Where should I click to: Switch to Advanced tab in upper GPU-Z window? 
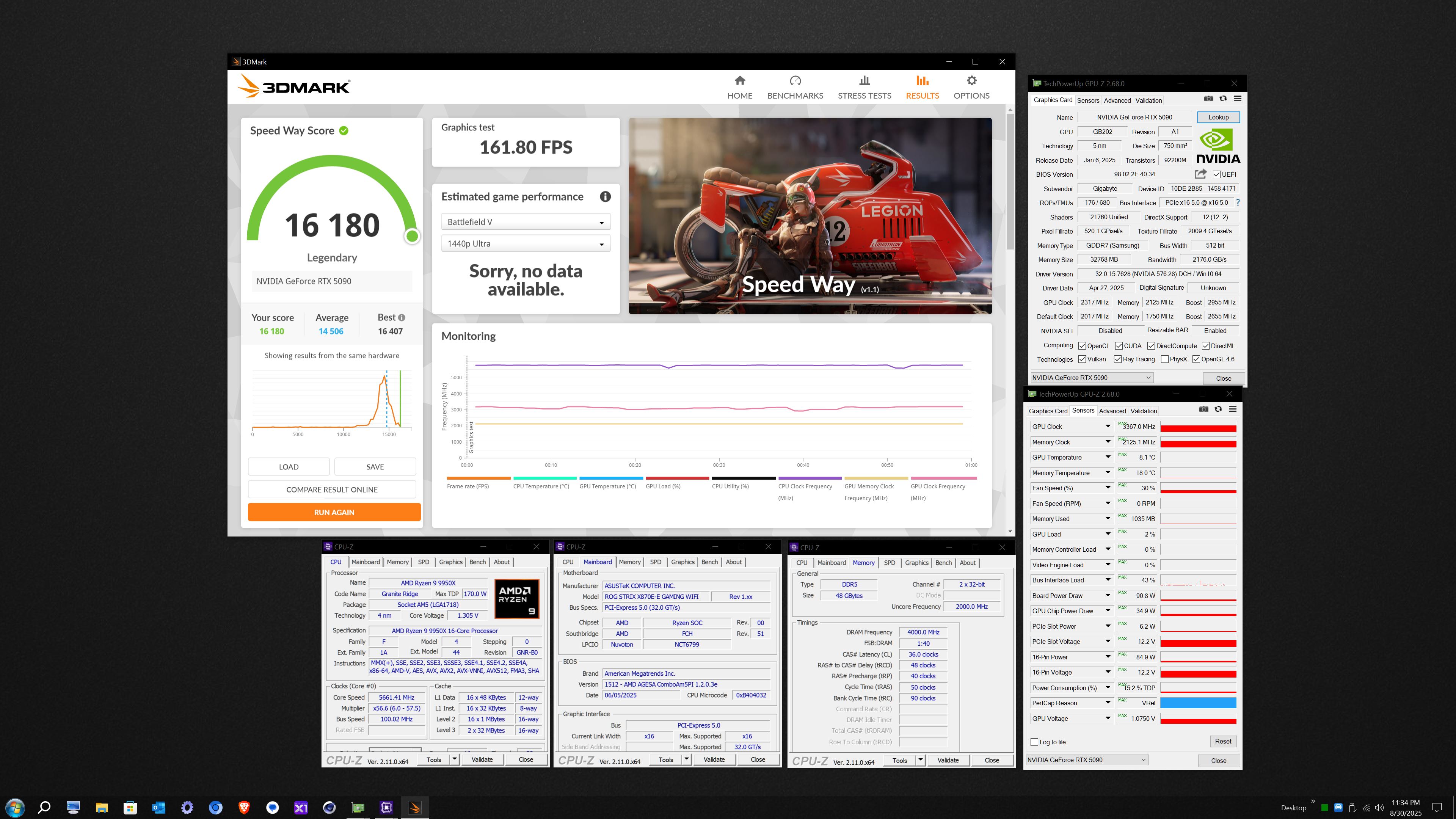(x=1117, y=100)
